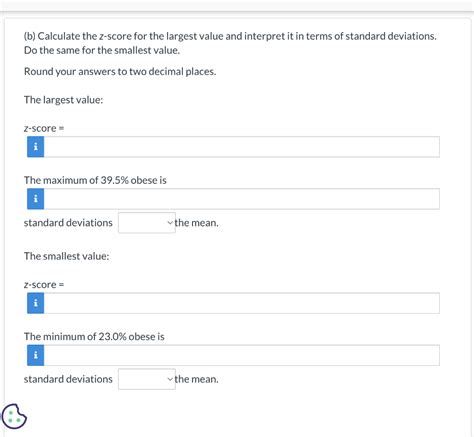This screenshot has height=437, width=474.
Task: Open dropdown after minimum's standard deviations
Action: (147, 379)
